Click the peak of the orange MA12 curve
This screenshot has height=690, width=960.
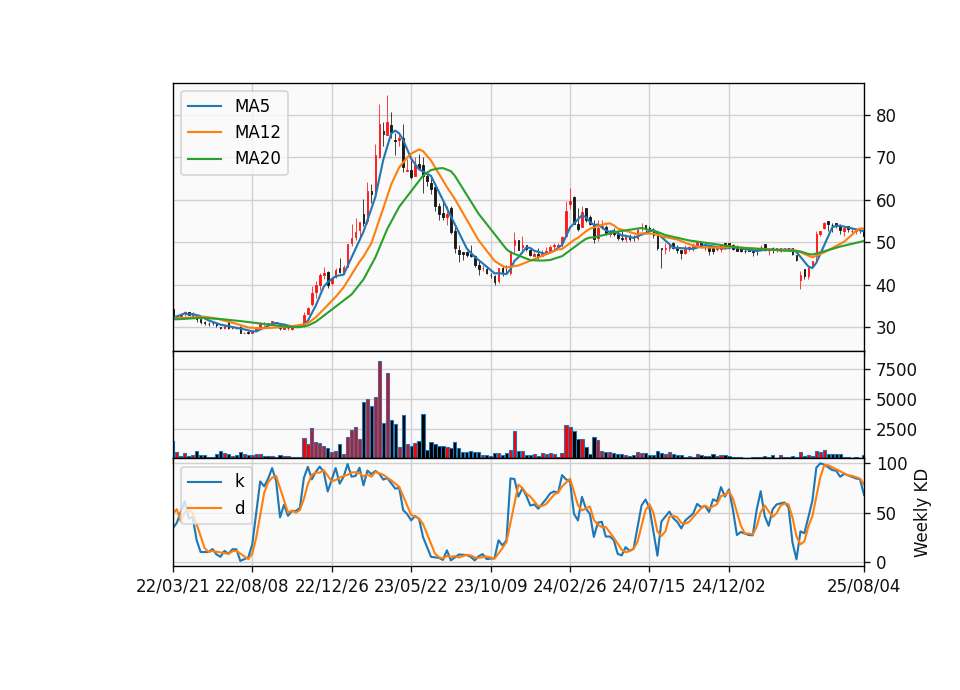[x=419, y=149]
